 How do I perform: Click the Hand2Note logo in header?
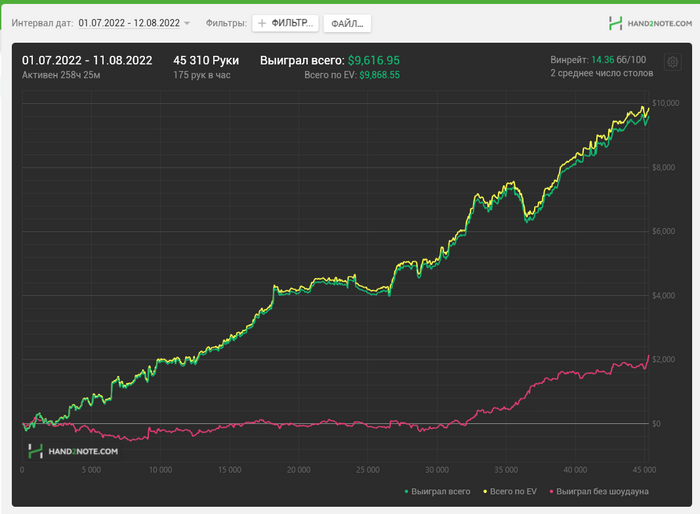point(650,23)
